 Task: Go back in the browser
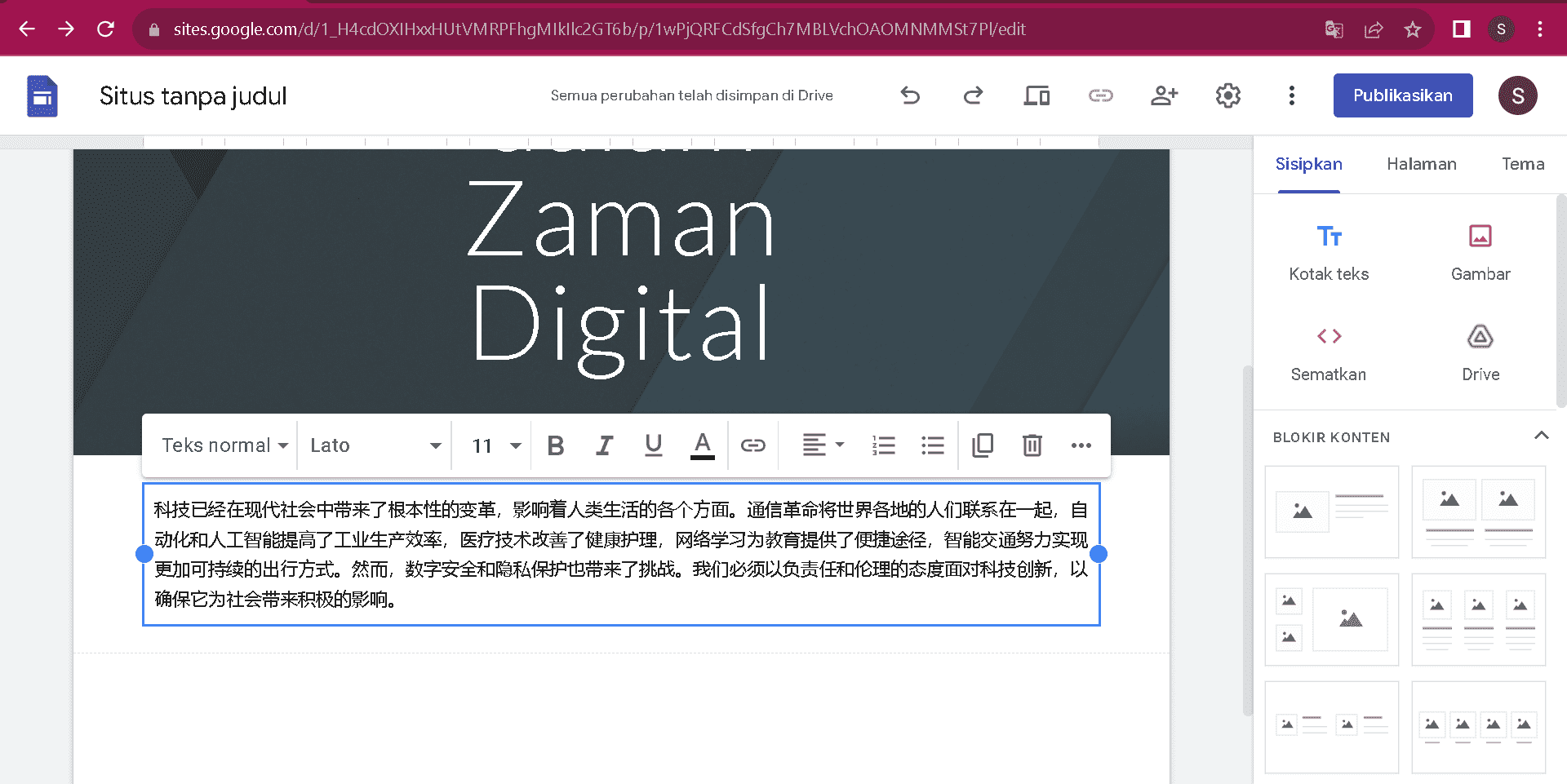[27, 29]
